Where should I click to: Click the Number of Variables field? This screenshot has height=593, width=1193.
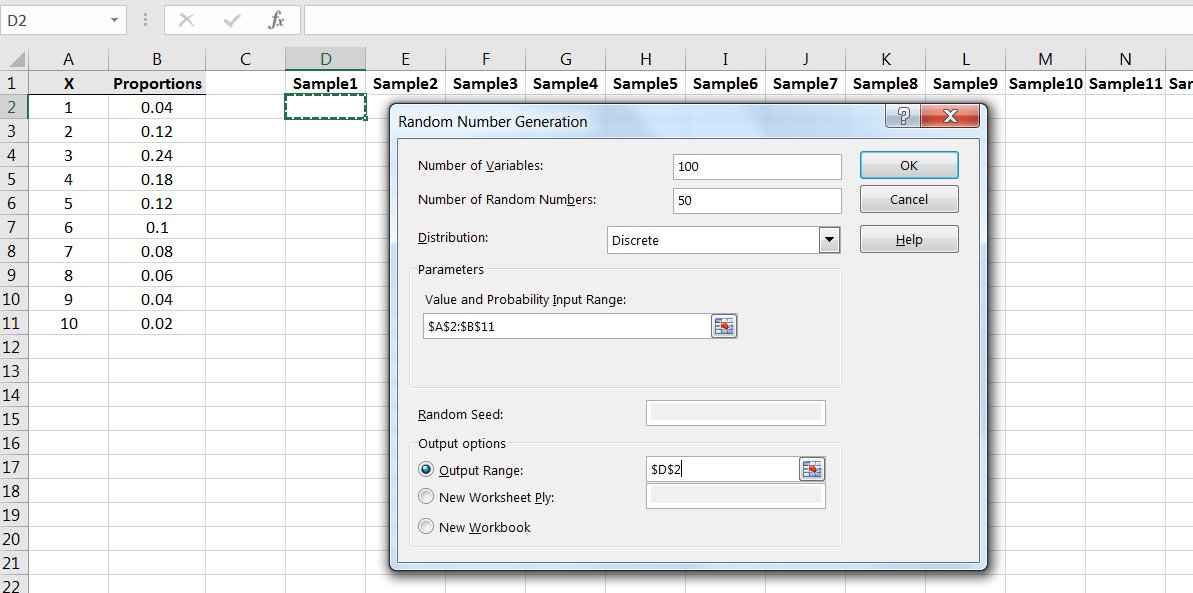(x=757, y=167)
